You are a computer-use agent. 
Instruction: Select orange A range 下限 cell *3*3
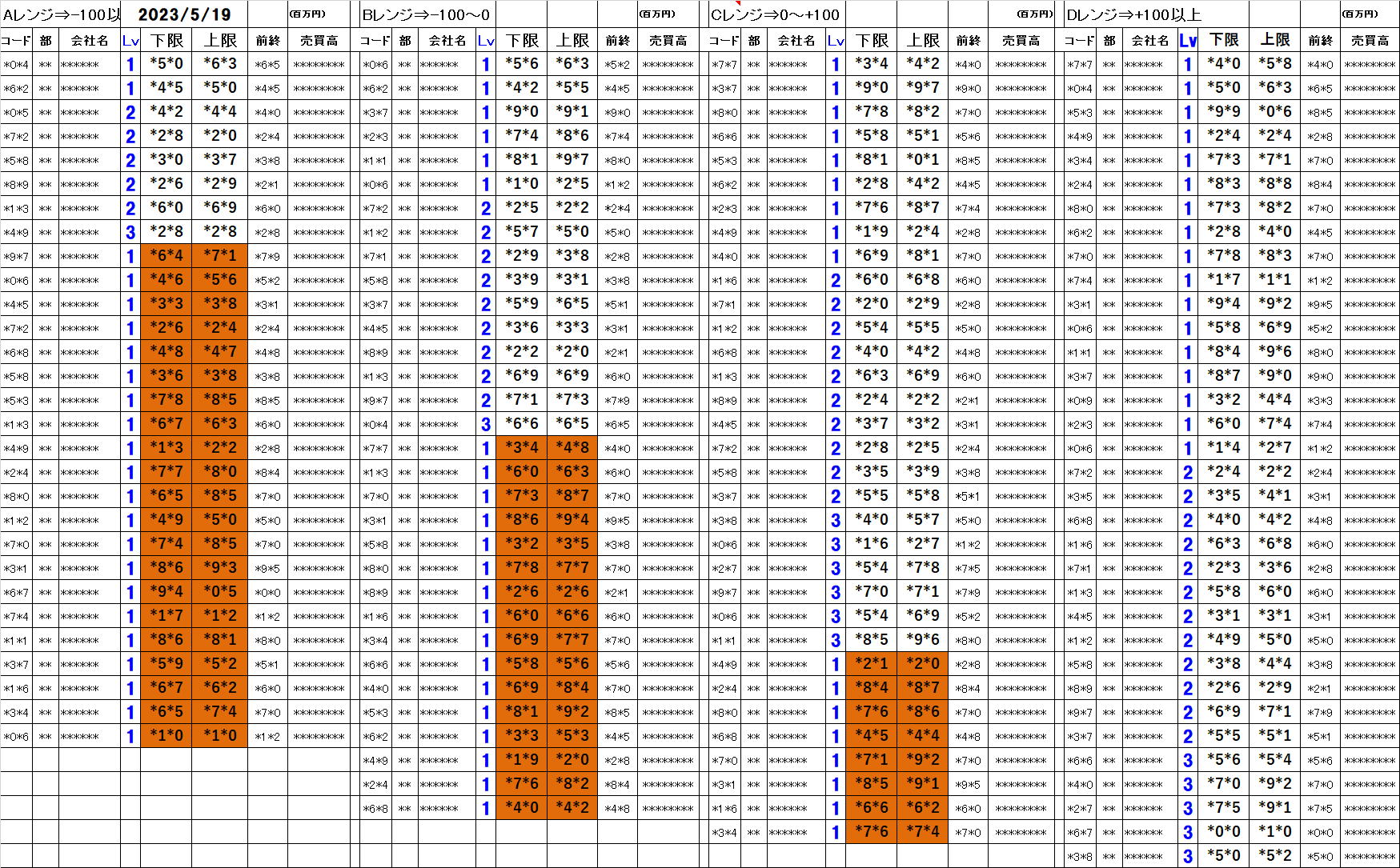point(166,304)
